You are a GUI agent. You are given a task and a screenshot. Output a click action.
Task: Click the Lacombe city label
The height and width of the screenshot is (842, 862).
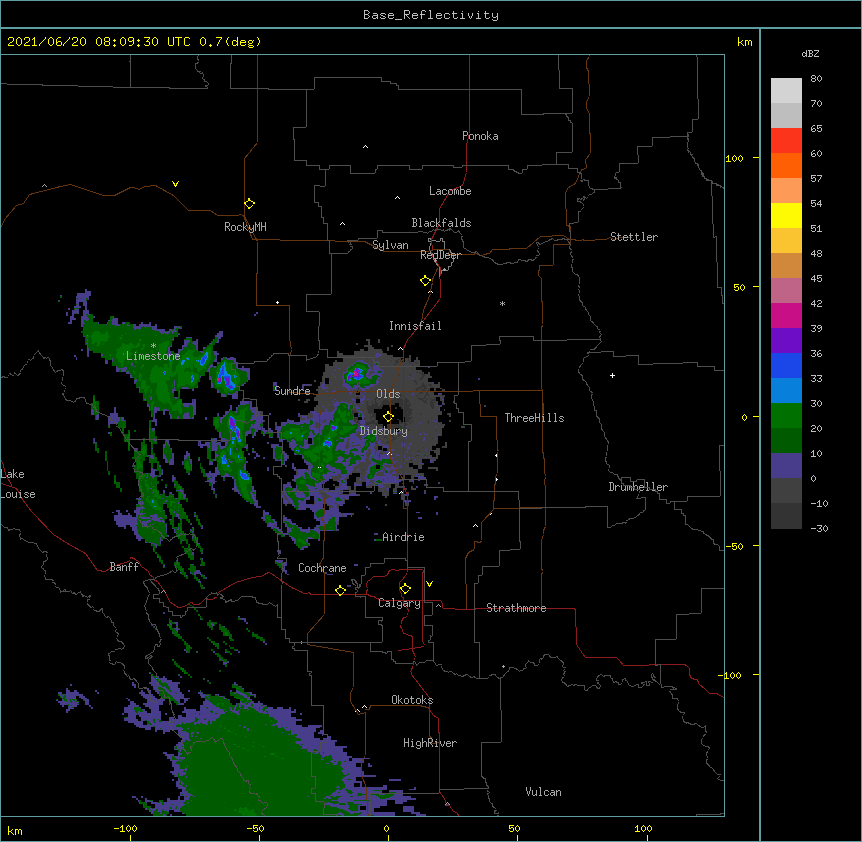[x=450, y=191]
